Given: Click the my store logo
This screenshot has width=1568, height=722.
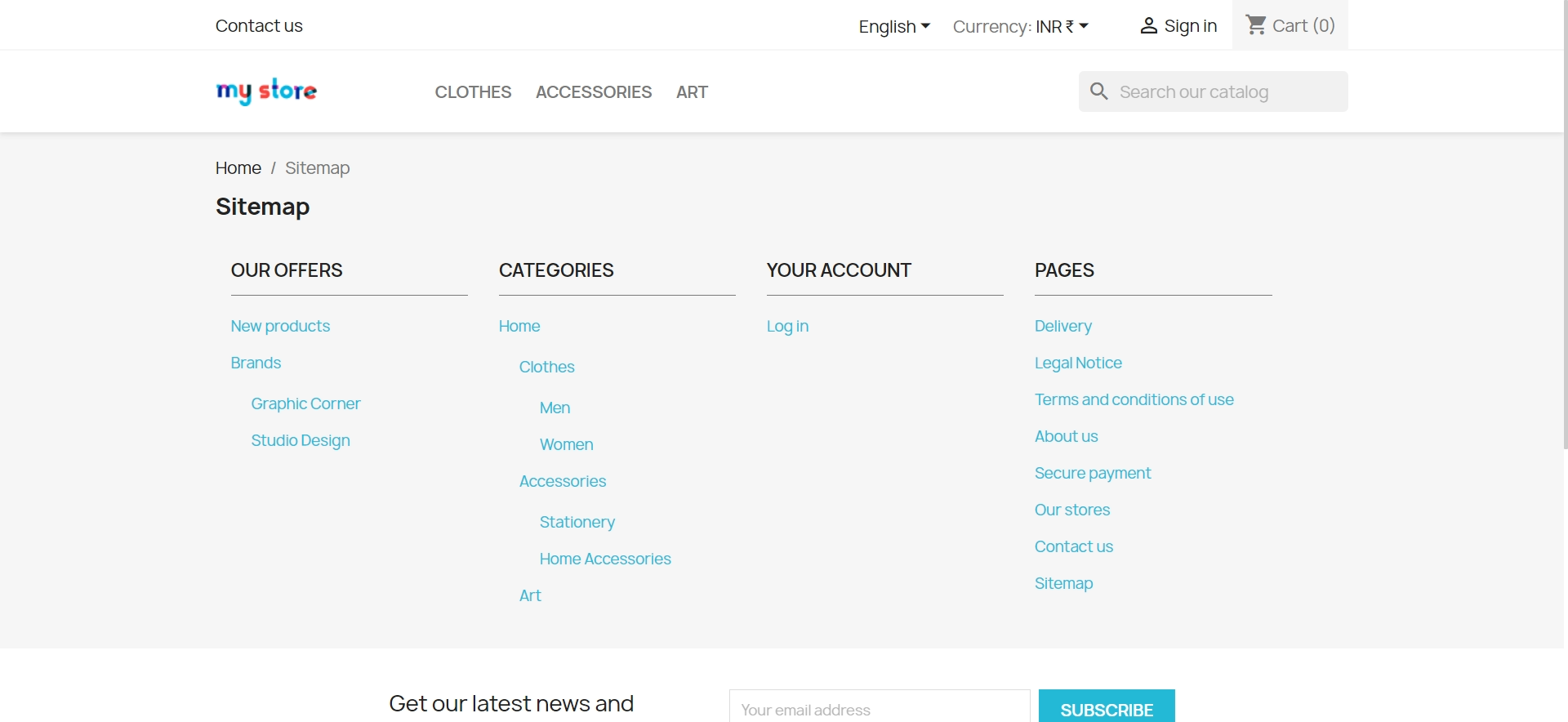Looking at the screenshot, I should [266, 91].
